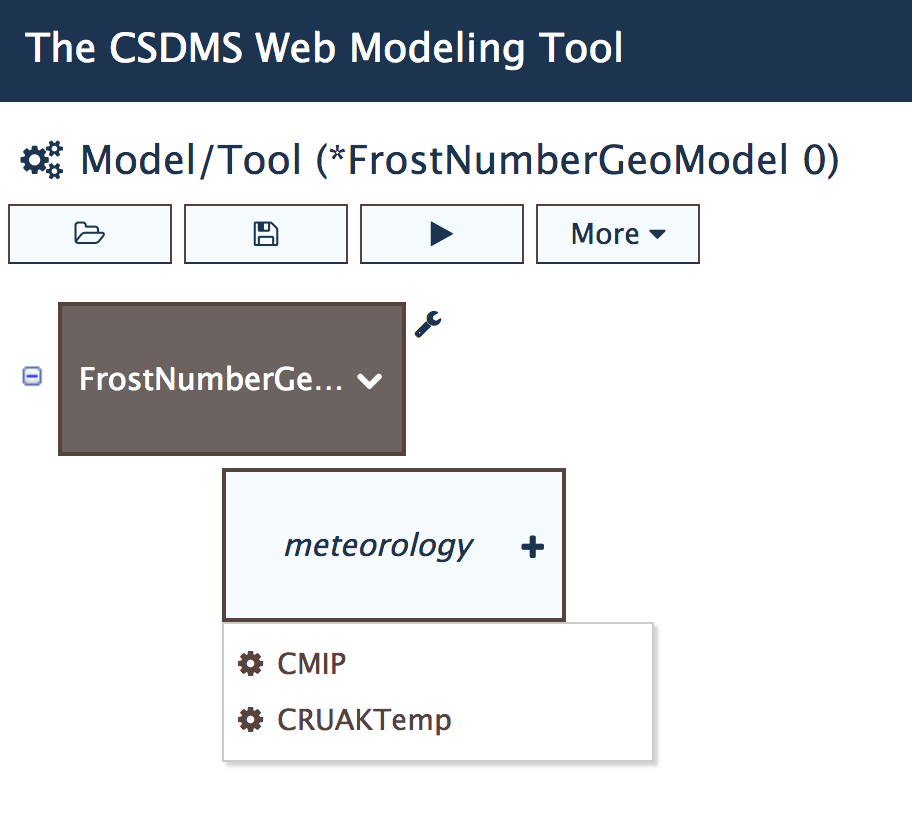Click the meteorology port box
The image size is (912, 816).
(x=394, y=545)
